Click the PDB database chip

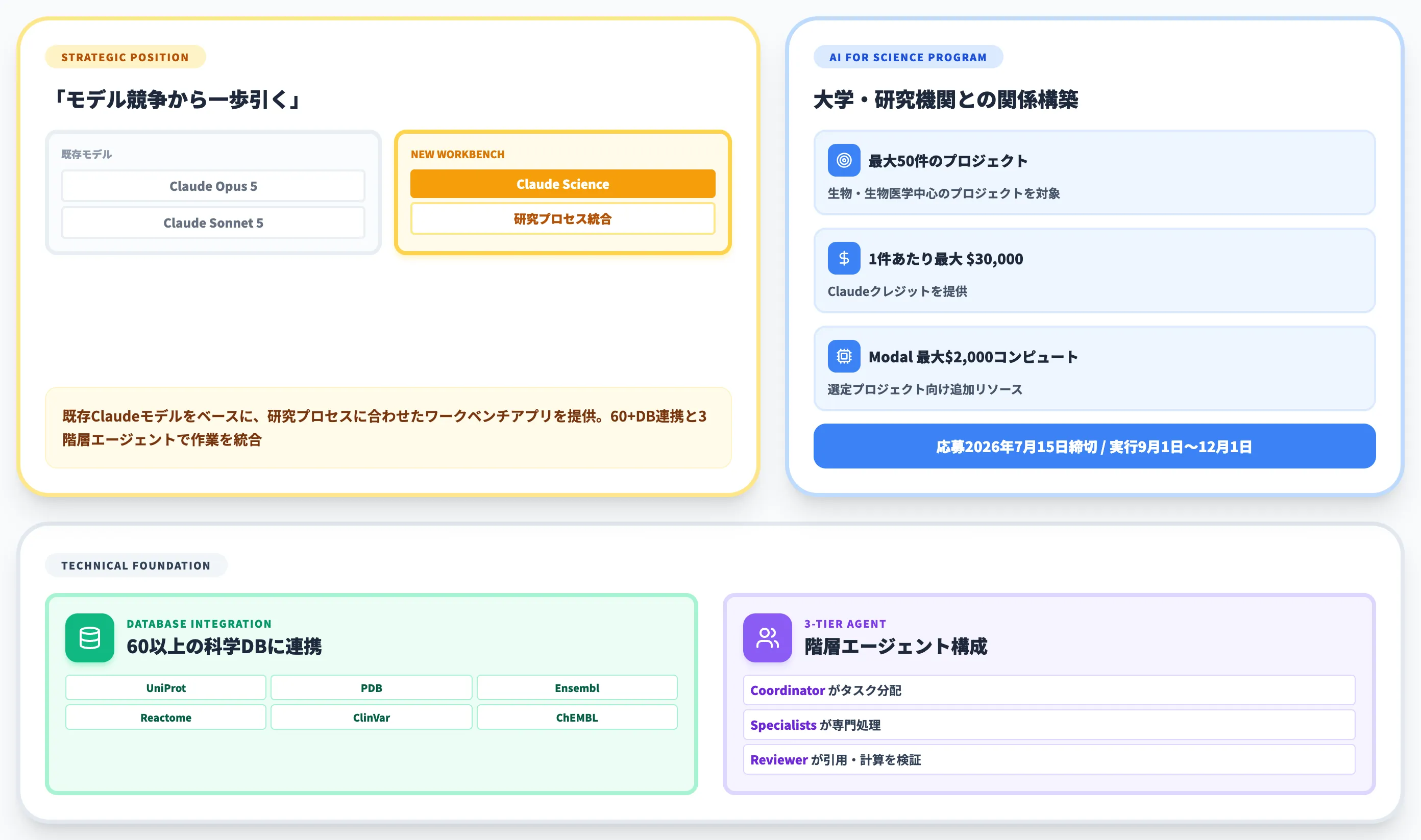[x=371, y=688]
